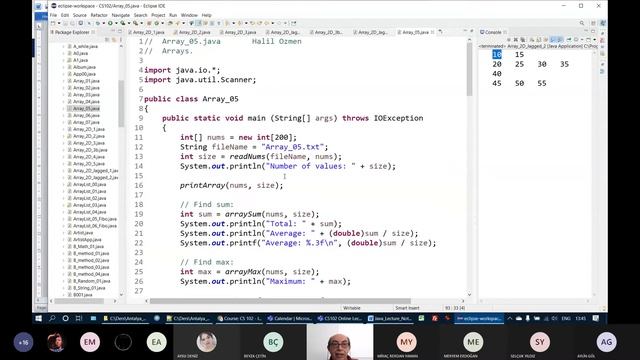The width and height of the screenshot is (640, 360).
Task: Open the Open Console dropdown arrow
Action: [594, 40]
